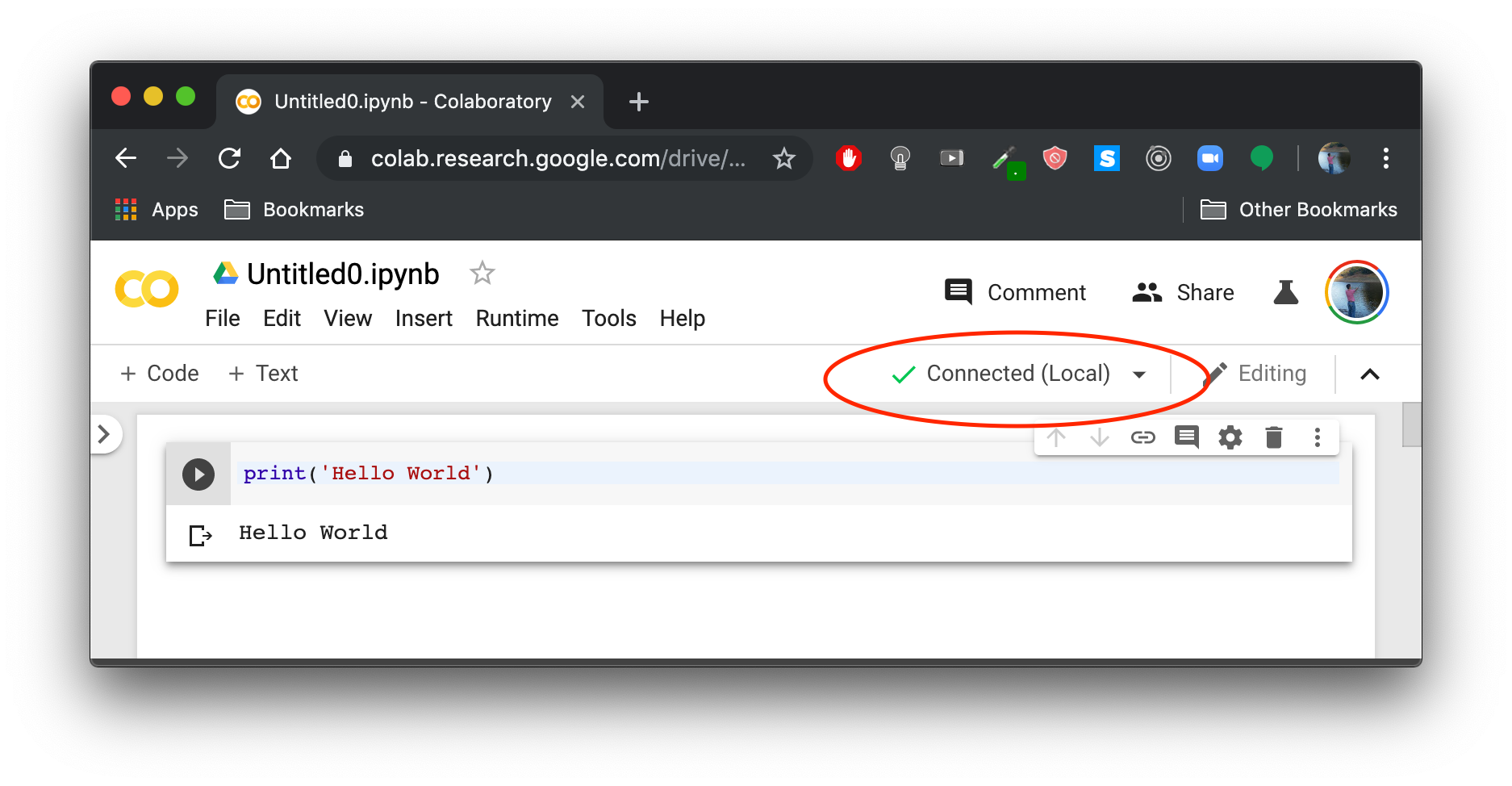Run the print Hello World cell
This screenshot has height=786, width=1512.
click(198, 474)
